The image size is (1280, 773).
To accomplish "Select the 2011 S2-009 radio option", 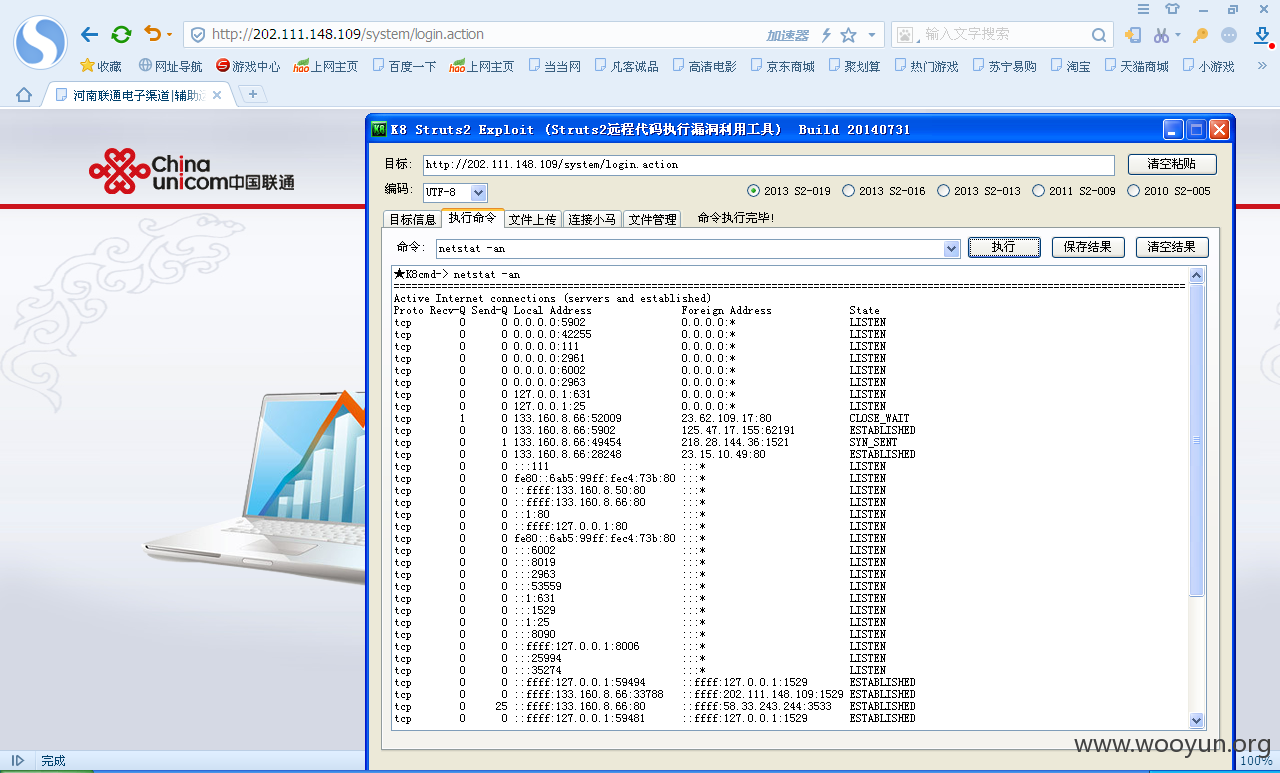I will point(1074,191).
